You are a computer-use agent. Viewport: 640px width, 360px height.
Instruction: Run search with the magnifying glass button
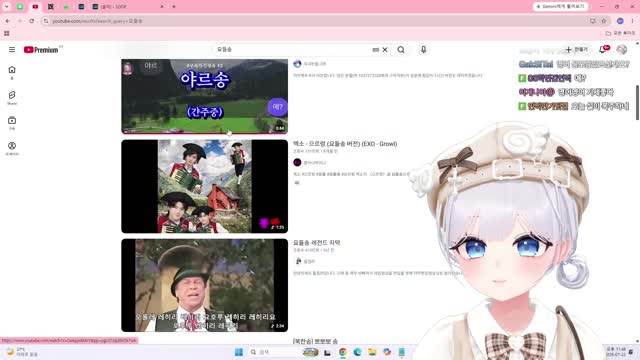401,50
